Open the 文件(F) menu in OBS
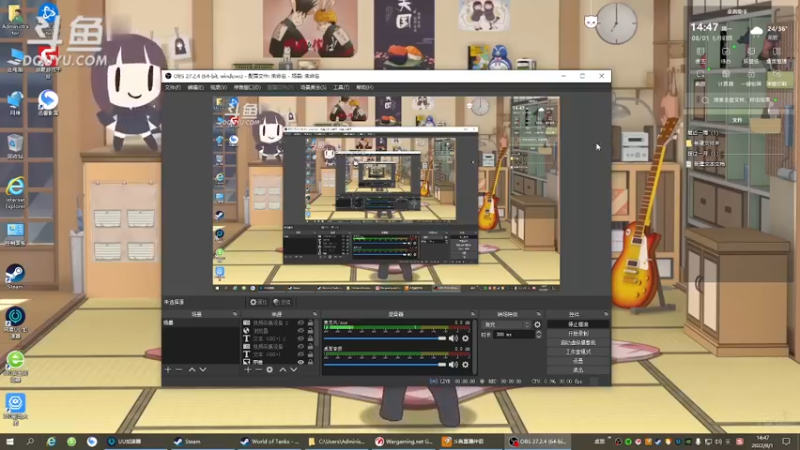Image resolution: width=800 pixels, height=450 pixels. [172, 87]
